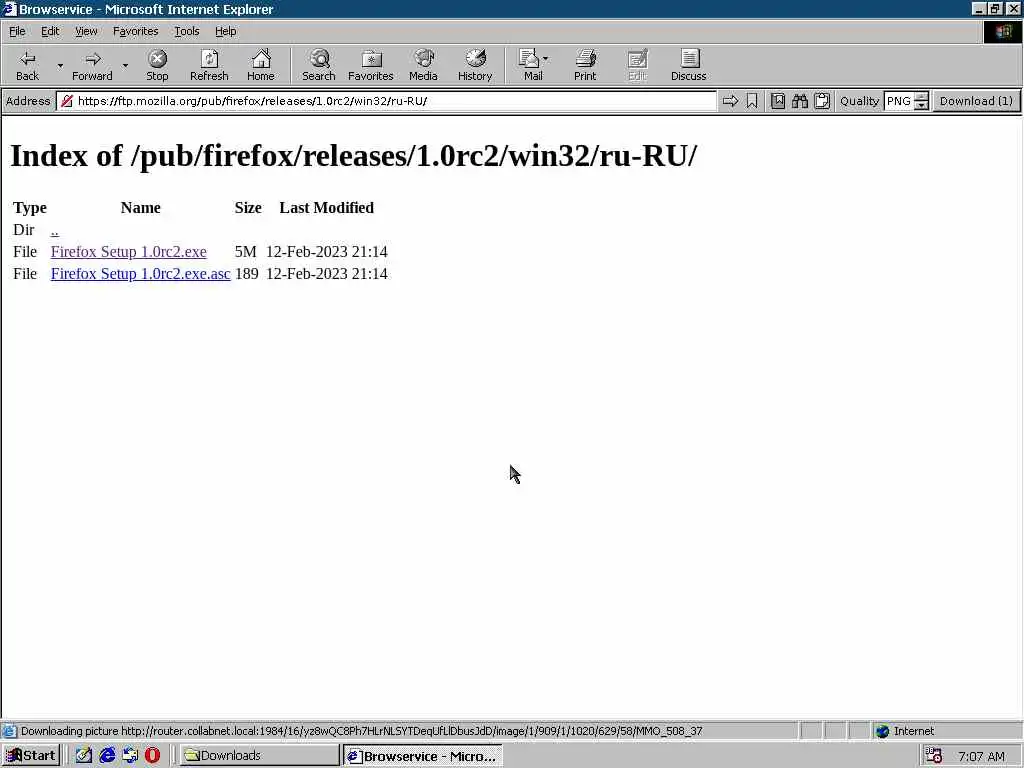
Task: Click the clipboard icon
Action: pyautogui.click(x=822, y=101)
